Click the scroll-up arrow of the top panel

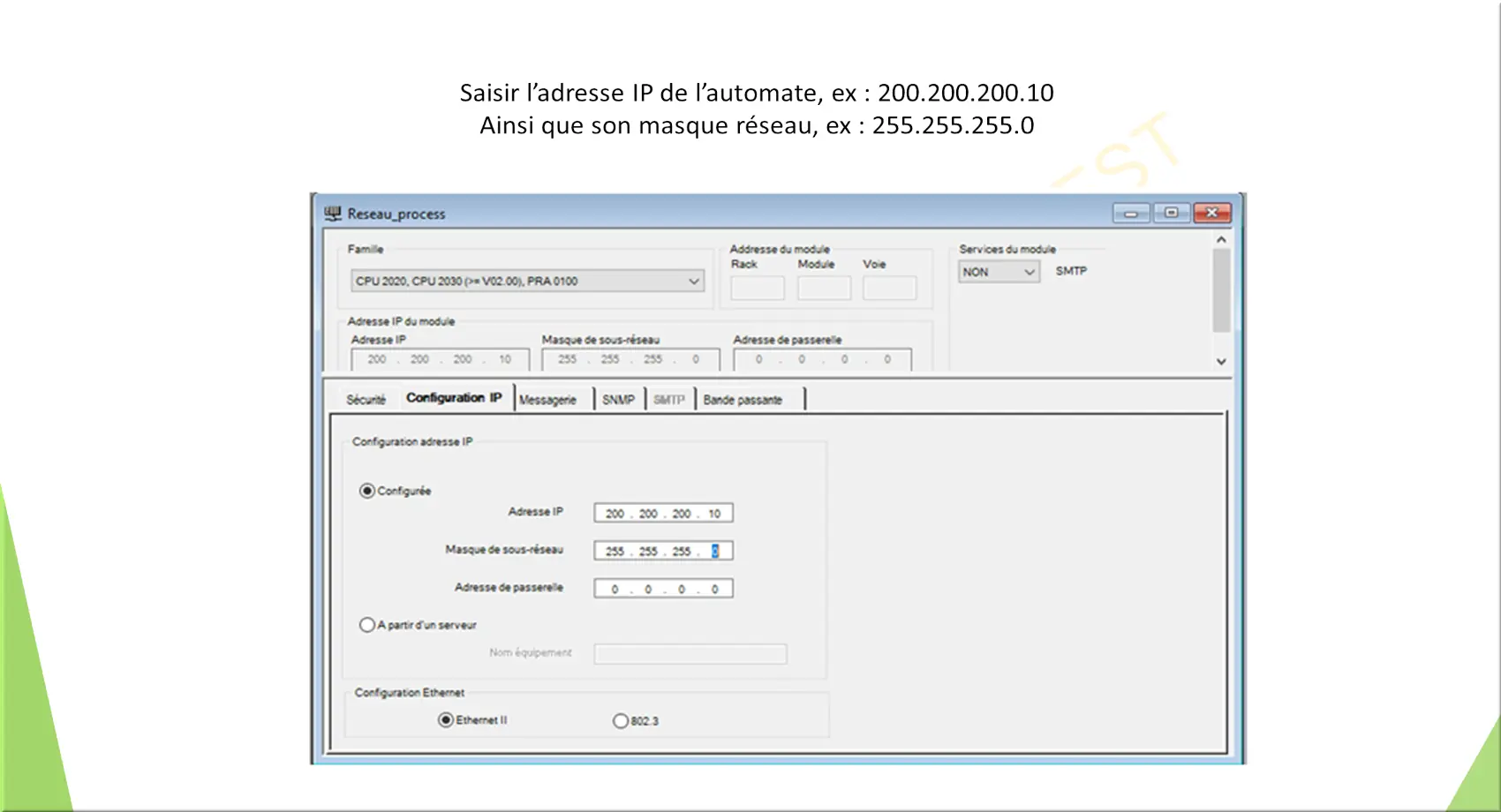[1221, 239]
